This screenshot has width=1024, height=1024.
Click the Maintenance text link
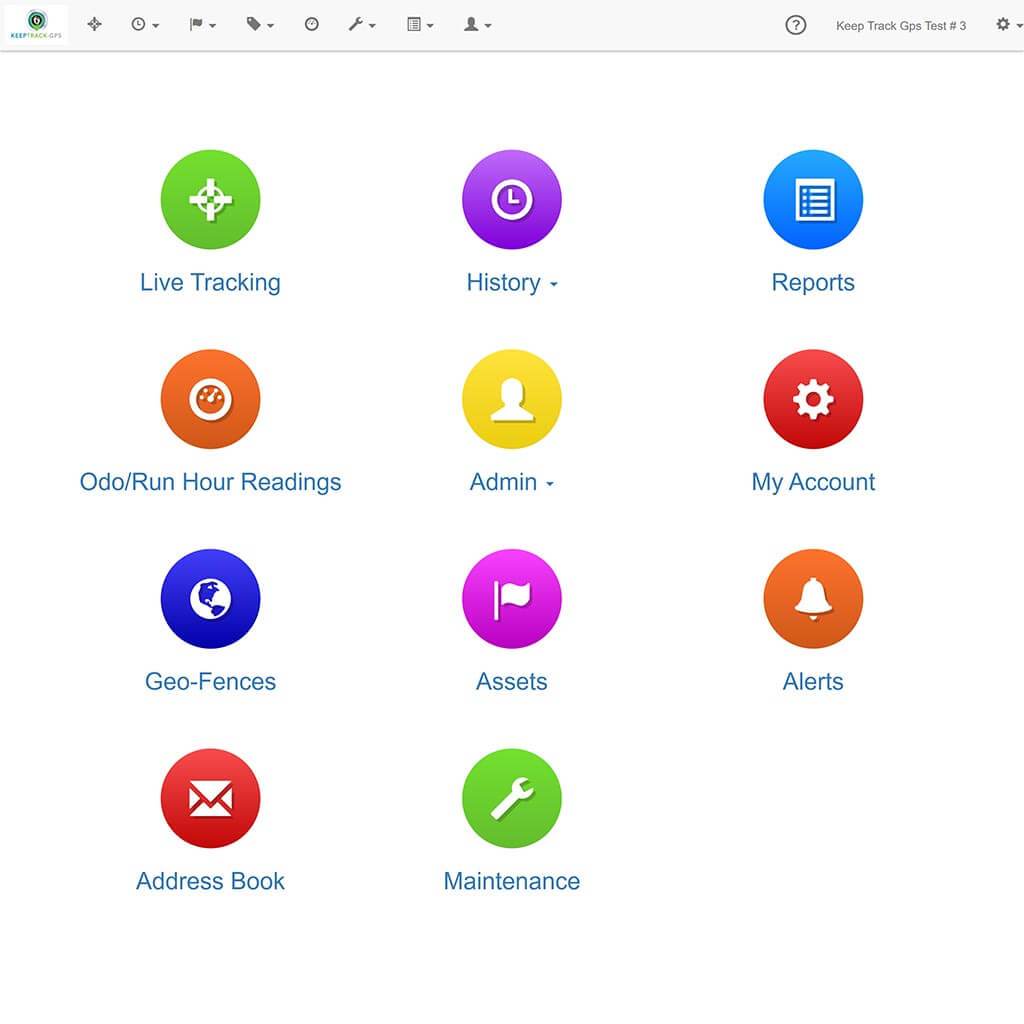point(511,882)
